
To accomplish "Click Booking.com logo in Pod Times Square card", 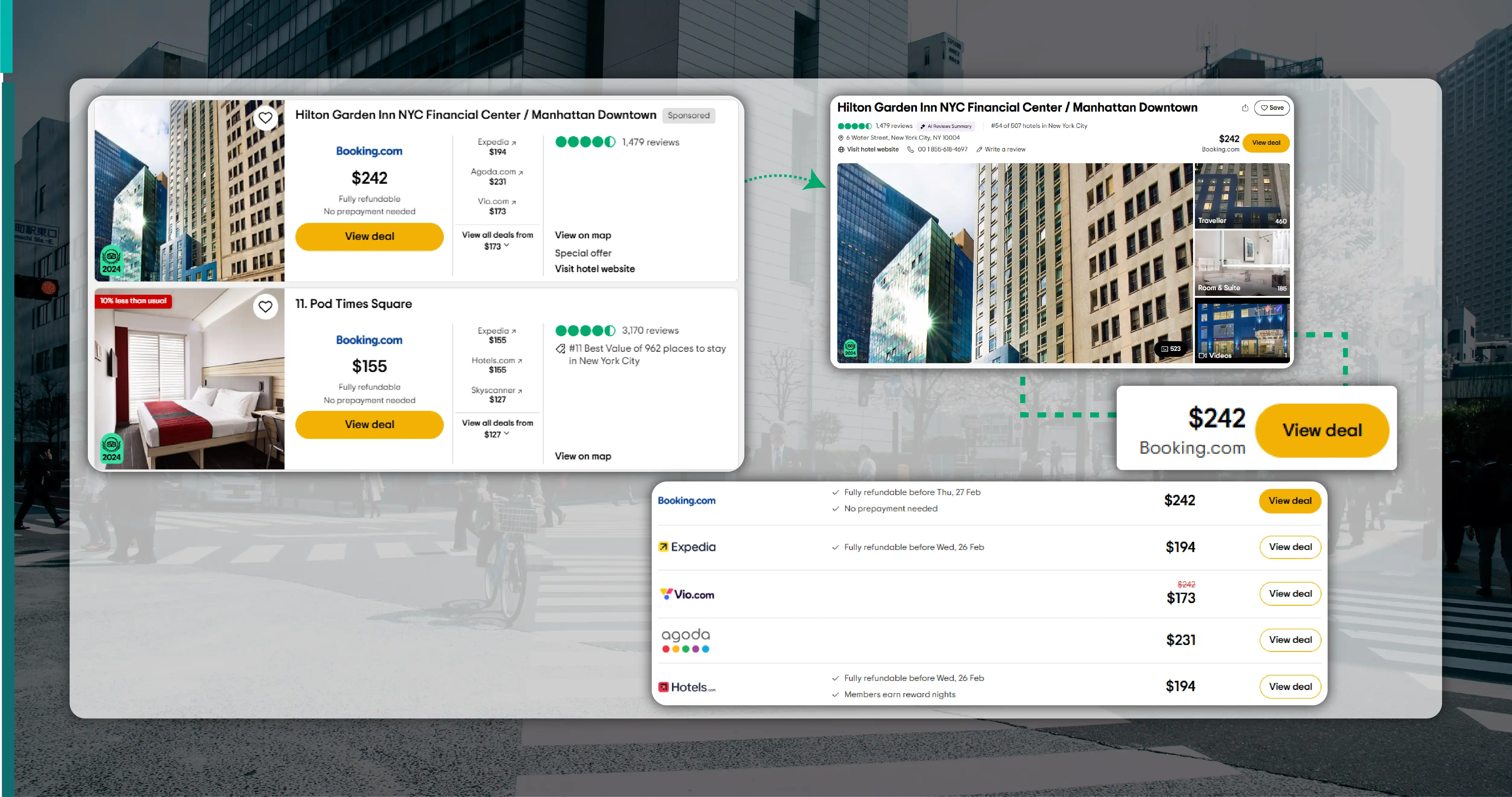I will [x=369, y=340].
